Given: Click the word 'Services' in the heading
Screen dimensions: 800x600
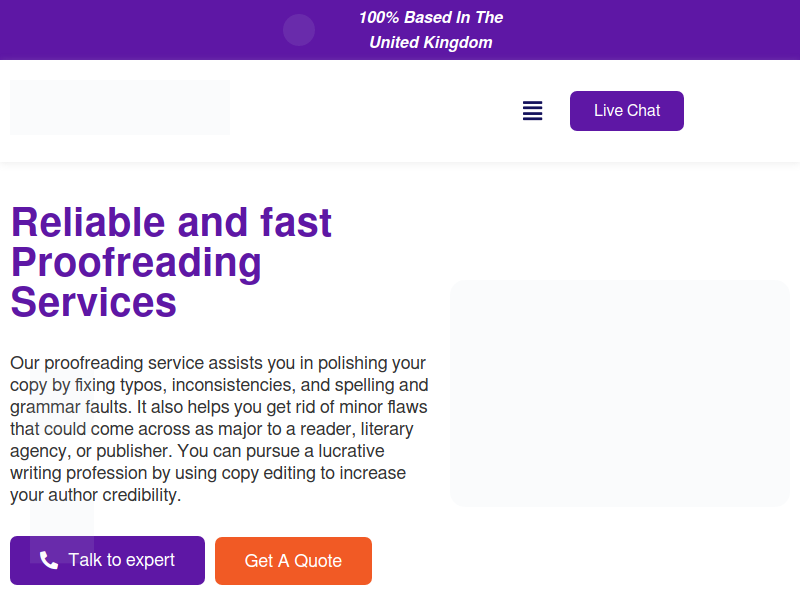Looking at the screenshot, I should [x=93, y=302].
